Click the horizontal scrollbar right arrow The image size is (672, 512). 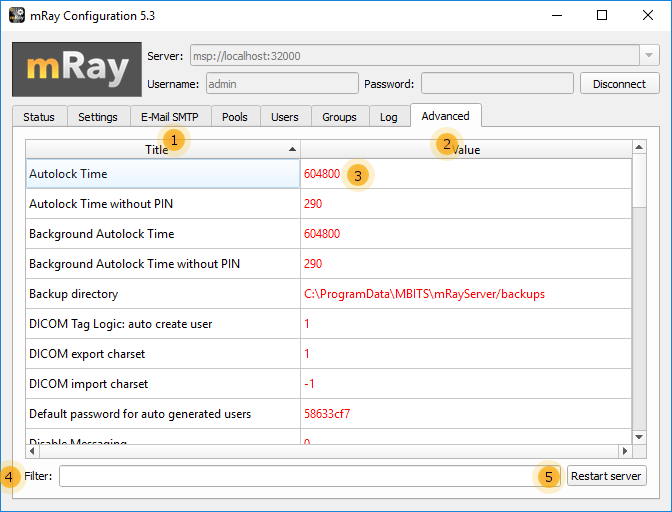[x=625, y=451]
